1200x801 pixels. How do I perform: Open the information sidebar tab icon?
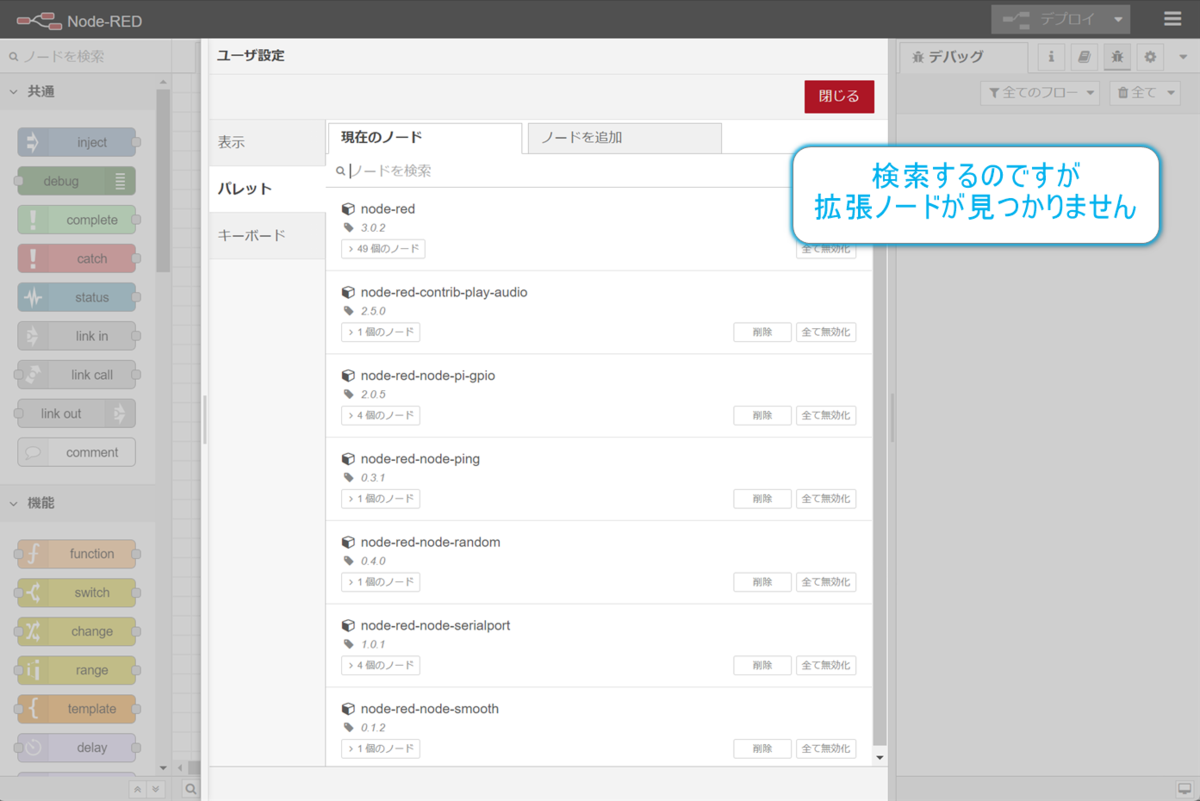[1051, 57]
